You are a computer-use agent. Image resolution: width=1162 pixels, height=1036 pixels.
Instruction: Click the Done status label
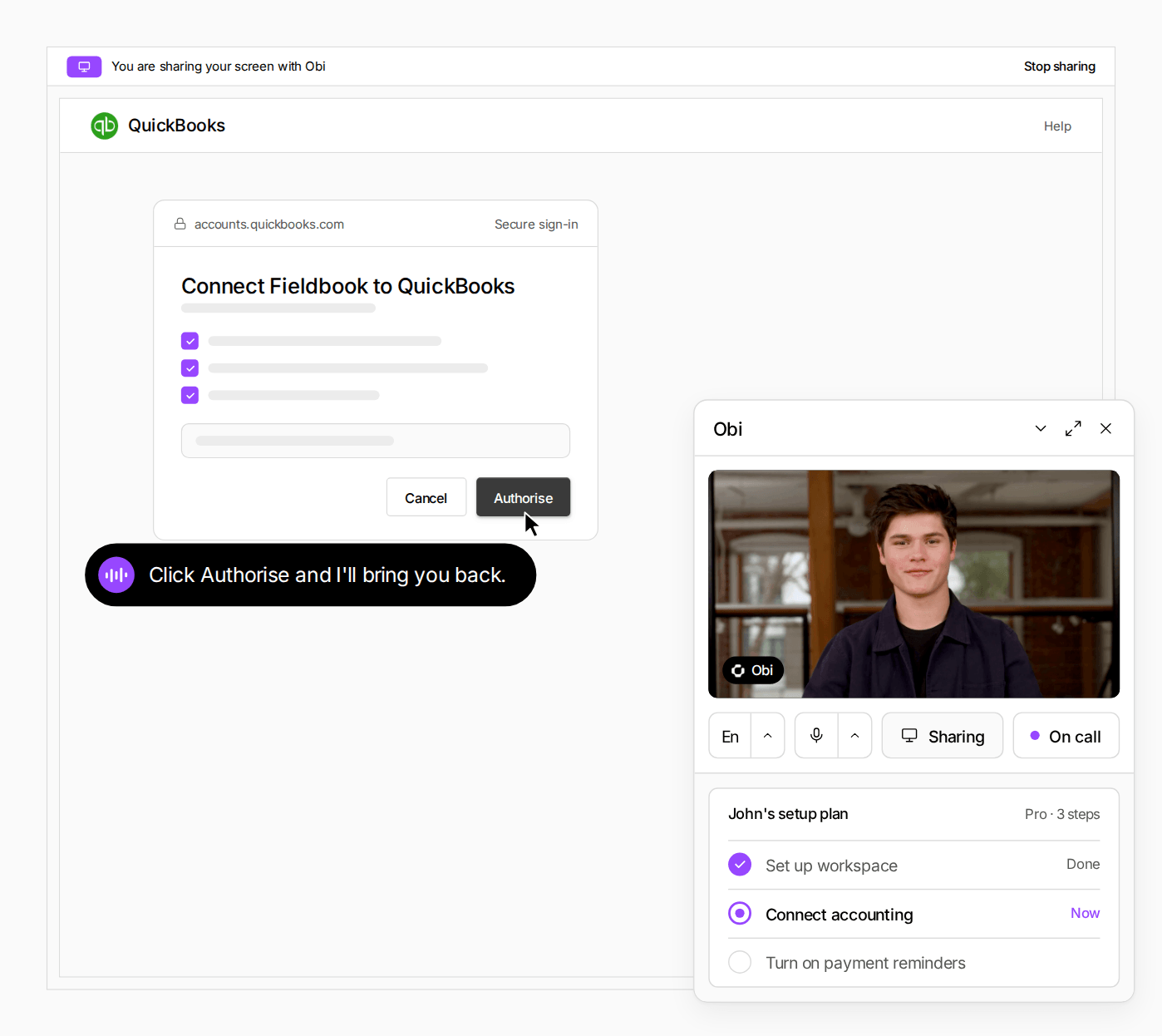pos(1083,864)
